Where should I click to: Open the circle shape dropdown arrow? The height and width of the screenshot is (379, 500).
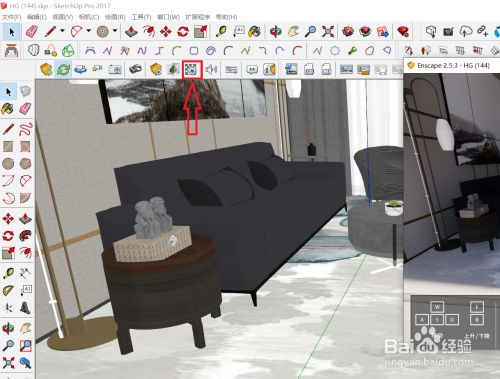pyautogui.click(x=115, y=31)
